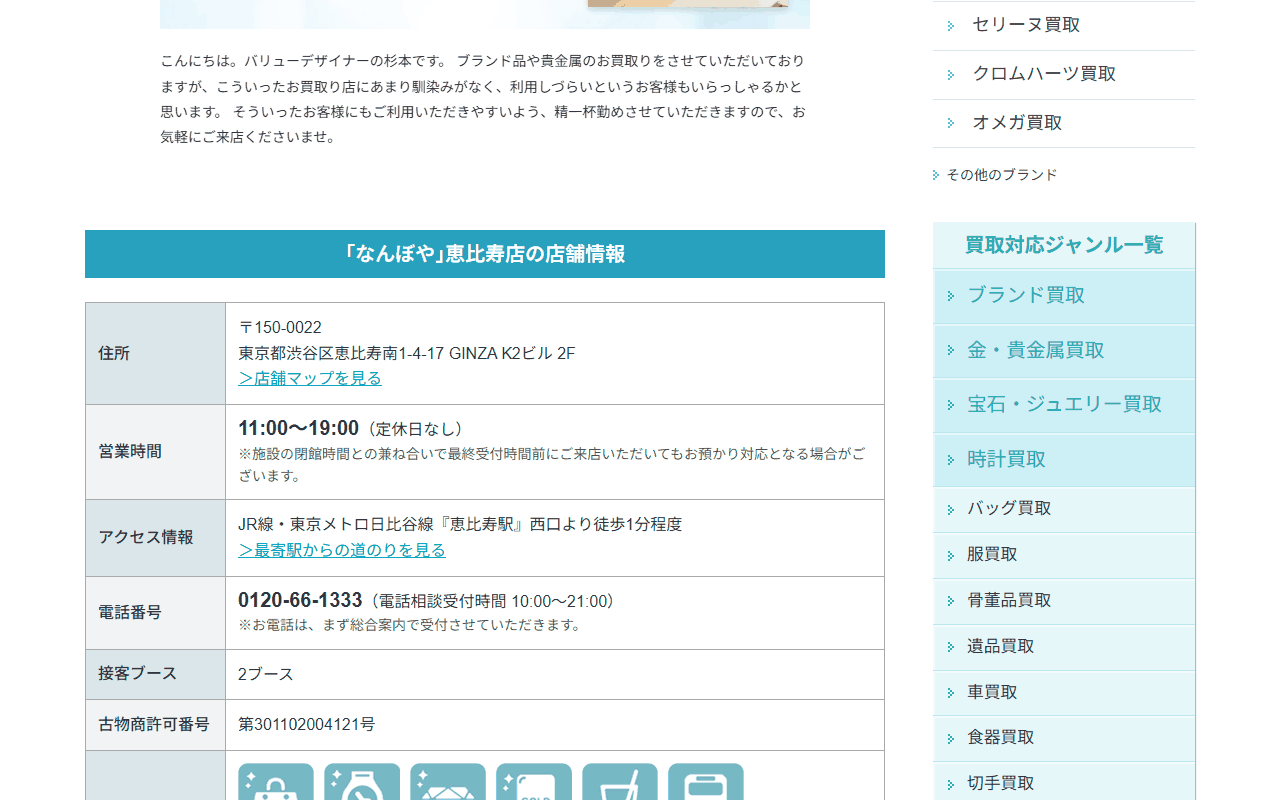
Task: Click the postal code 〒150-0022
Action: [280, 328]
